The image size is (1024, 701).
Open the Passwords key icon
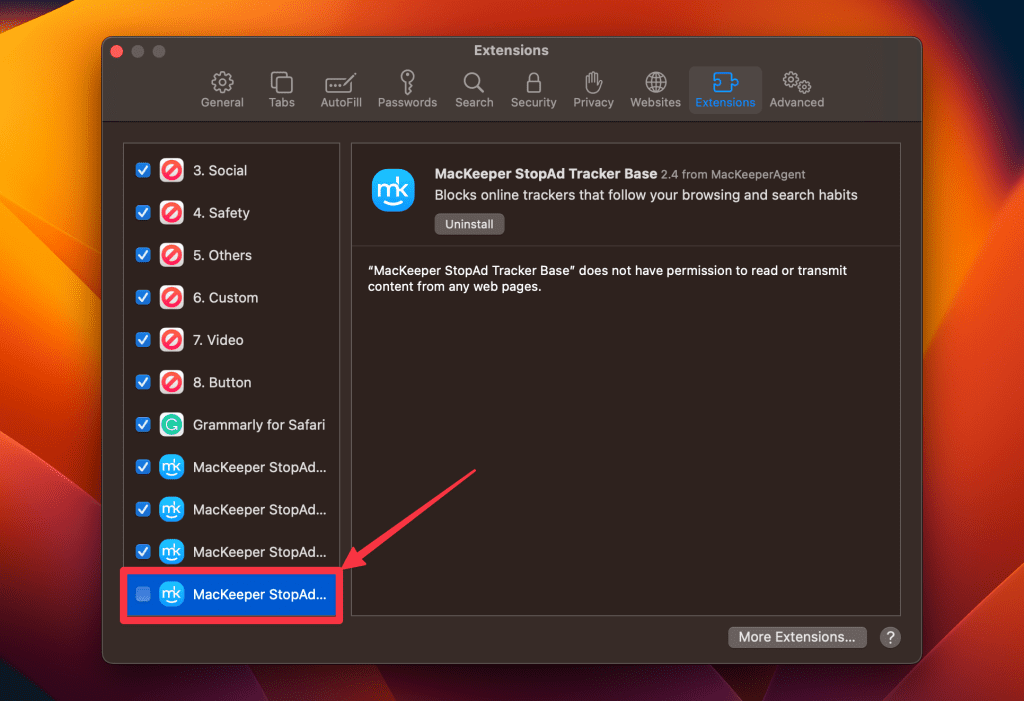(x=408, y=82)
